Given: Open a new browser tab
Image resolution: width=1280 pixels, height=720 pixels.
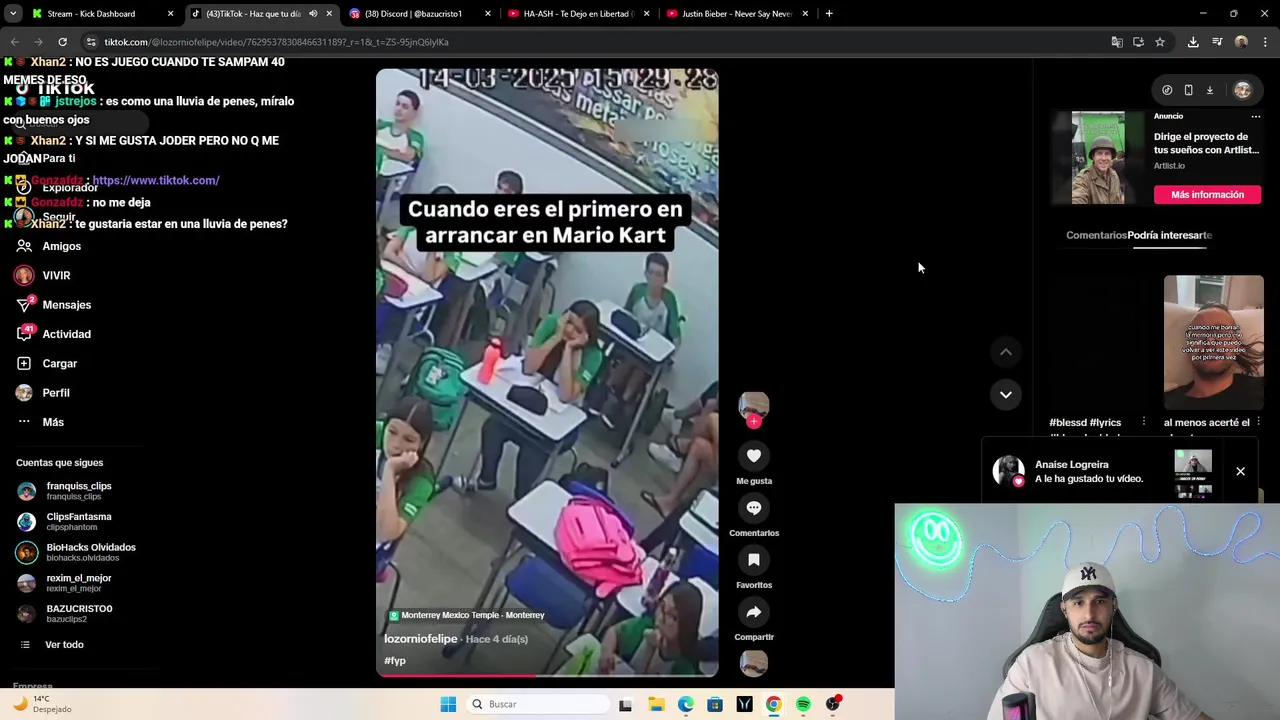Looking at the screenshot, I should (x=829, y=14).
